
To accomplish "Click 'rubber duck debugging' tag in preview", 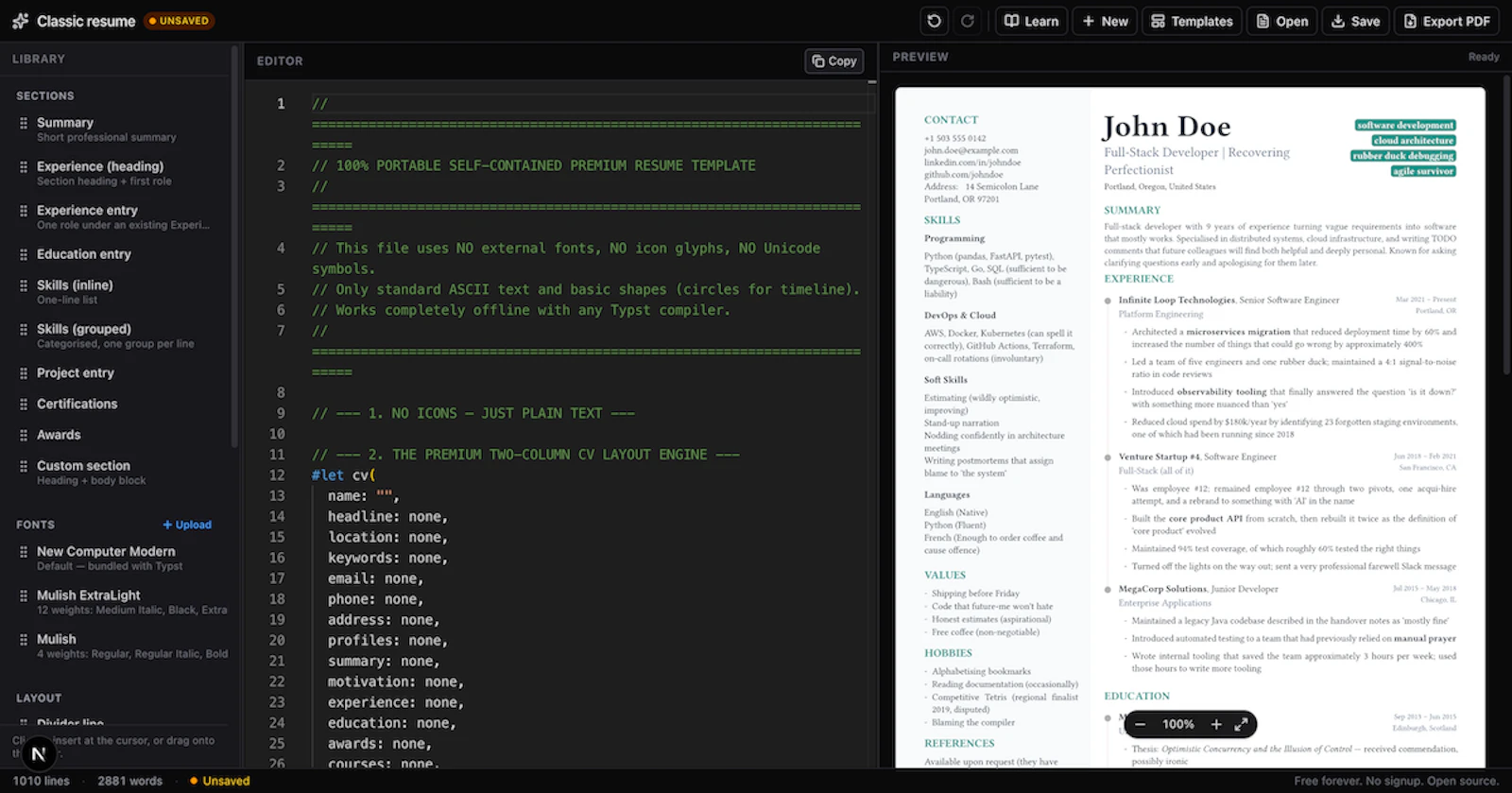I will click(x=1403, y=156).
